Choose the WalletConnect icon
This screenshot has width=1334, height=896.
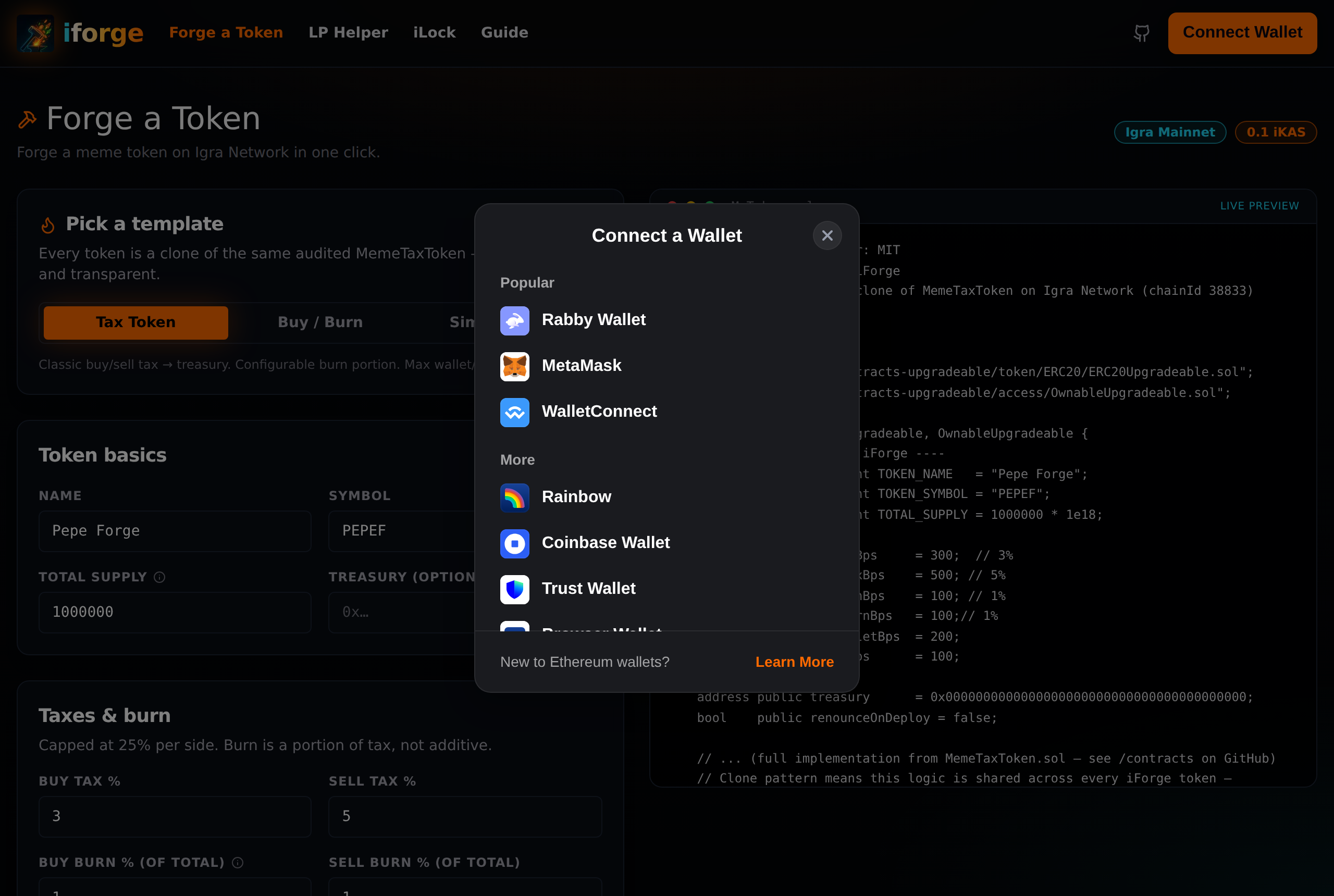514,412
